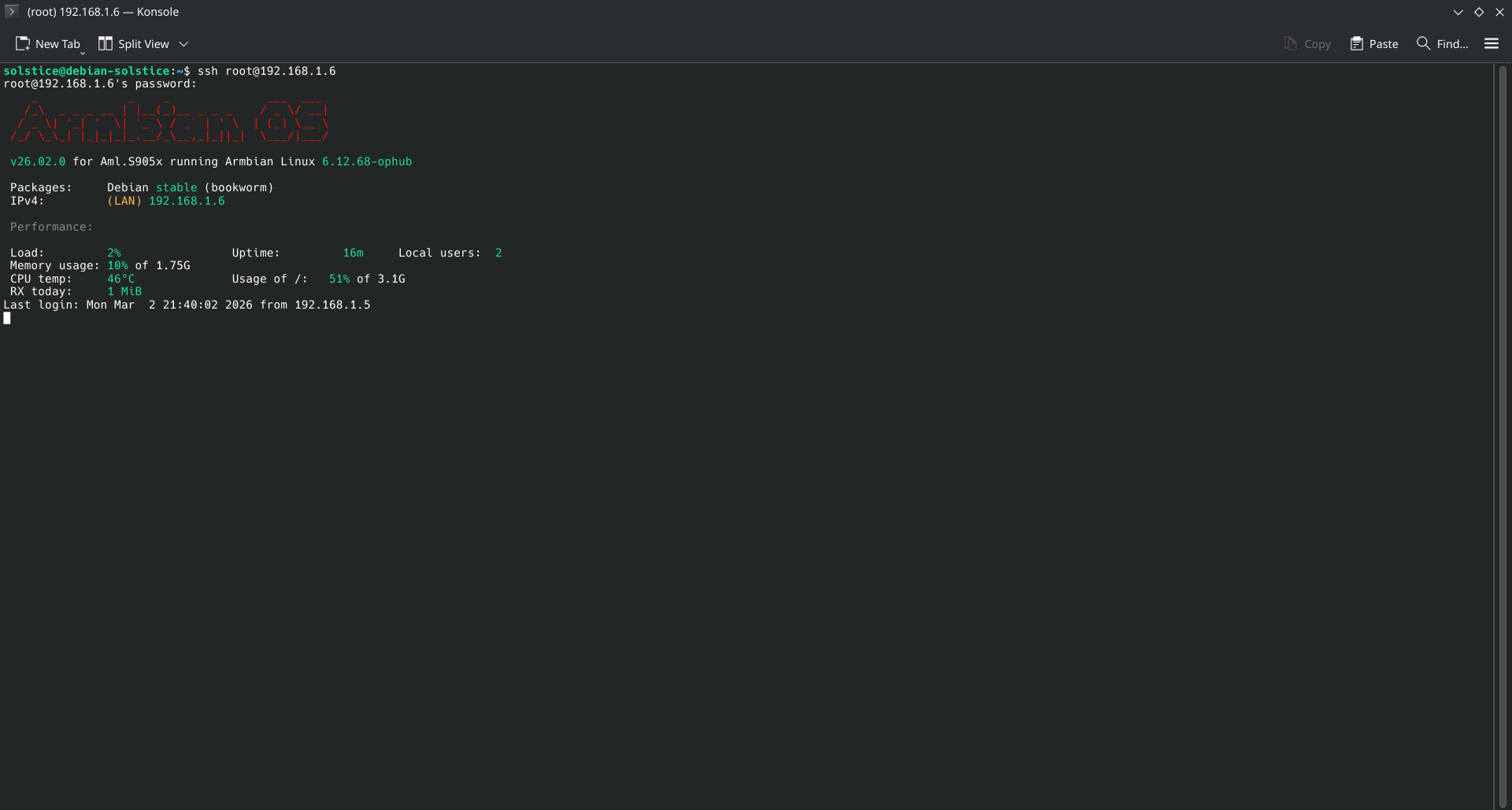Click the Split View panes icon
The height and width of the screenshot is (810, 1512).
(x=105, y=44)
